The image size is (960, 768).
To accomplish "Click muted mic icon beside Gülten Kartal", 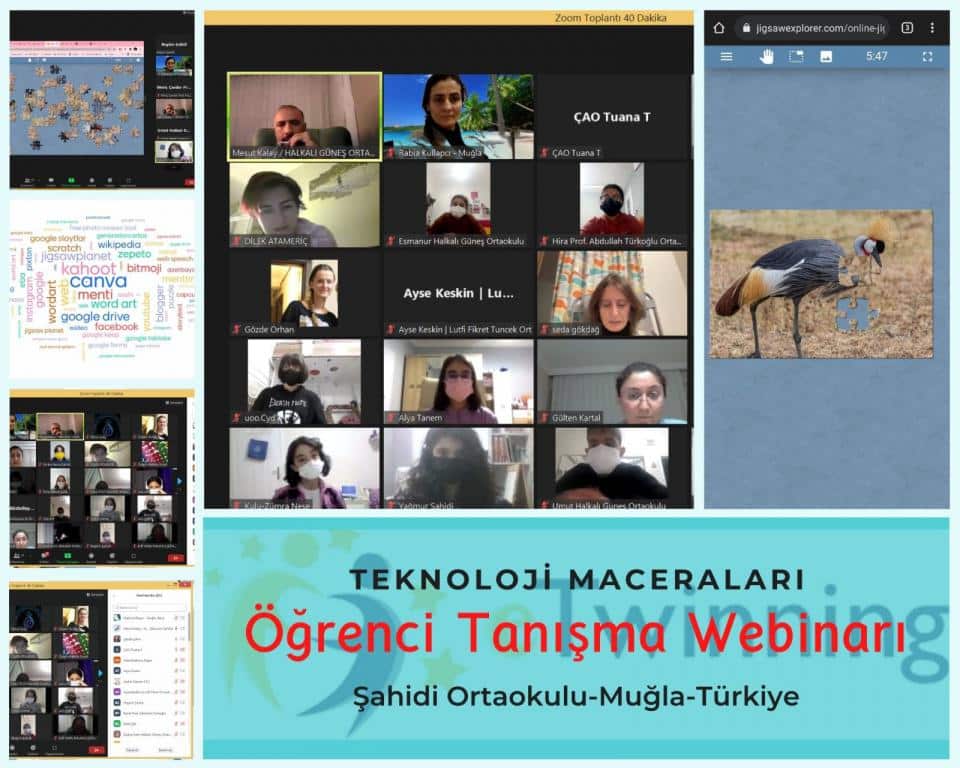I will [544, 418].
